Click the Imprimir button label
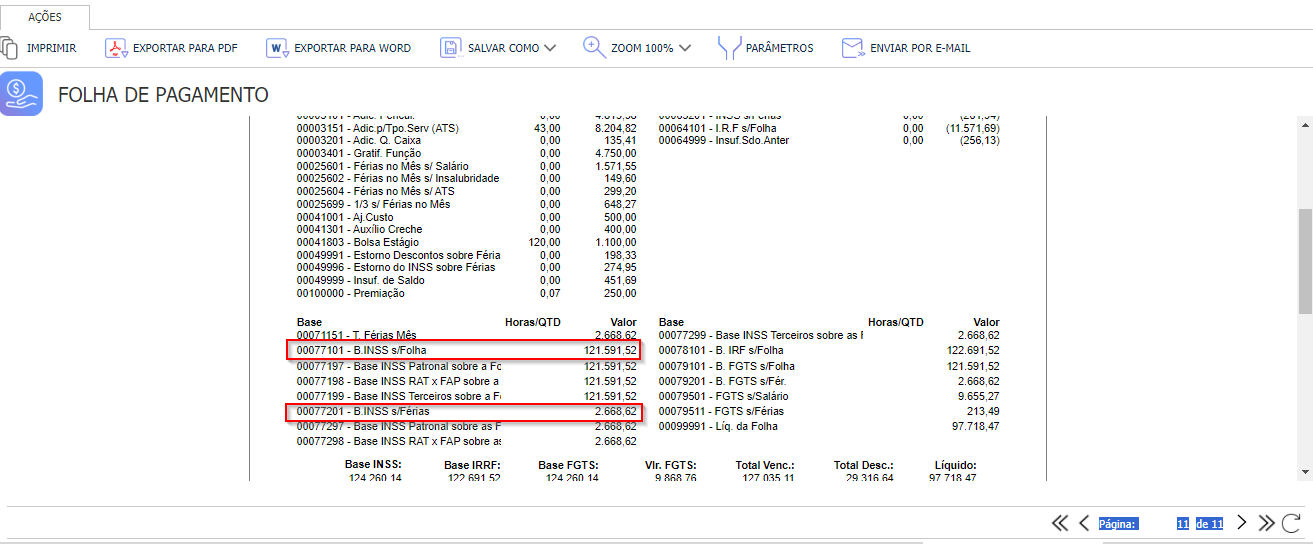 51,48
